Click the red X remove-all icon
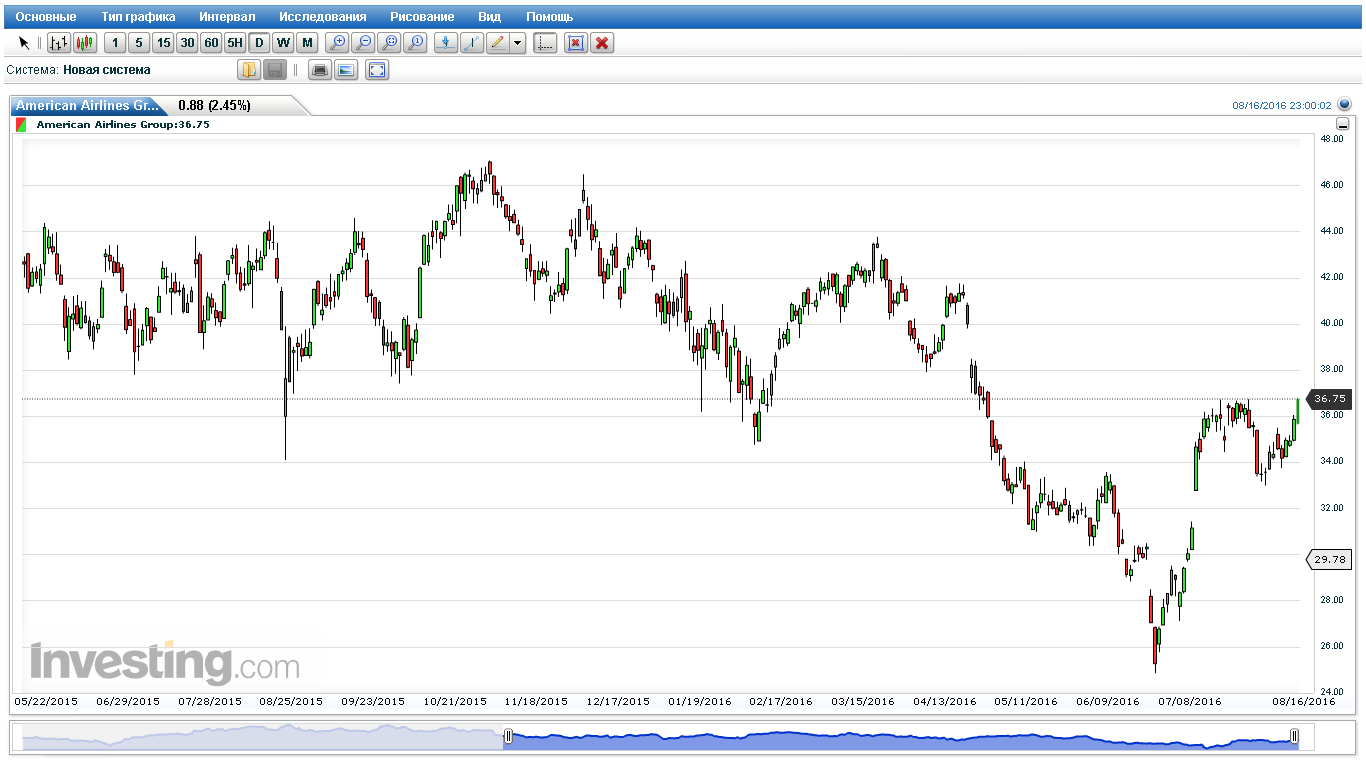The image size is (1366, 768). click(x=602, y=43)
